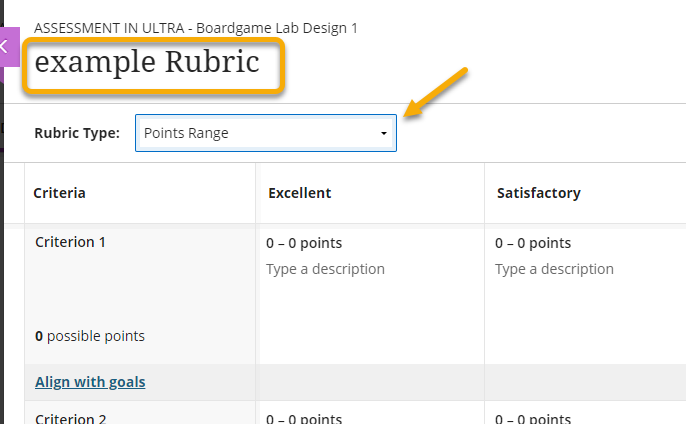Select the Criterion 1 title cell

tap(70, 242)
